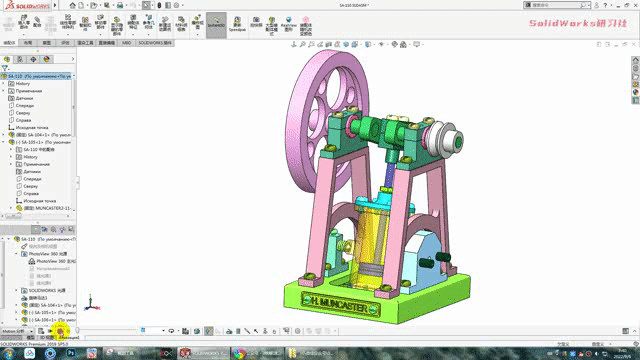Collapse PhotoView 360 node in motion tree

17,254
